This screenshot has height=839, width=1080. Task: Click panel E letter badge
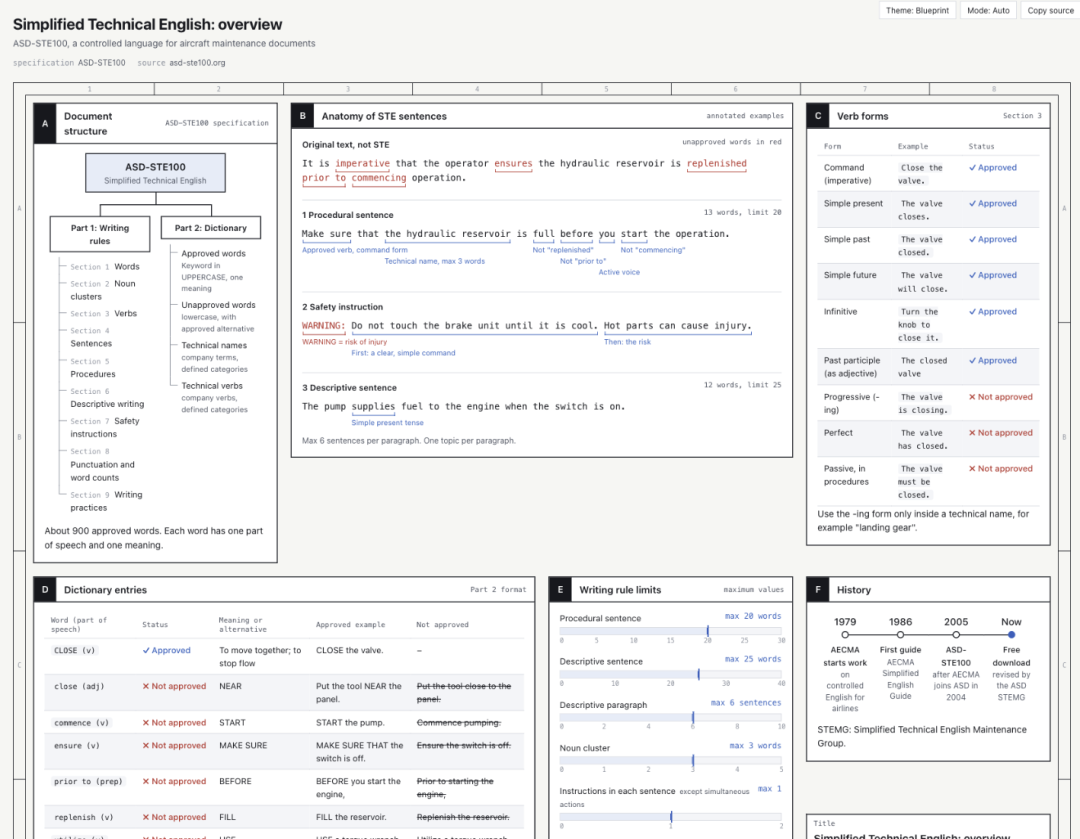click(560, 590)
